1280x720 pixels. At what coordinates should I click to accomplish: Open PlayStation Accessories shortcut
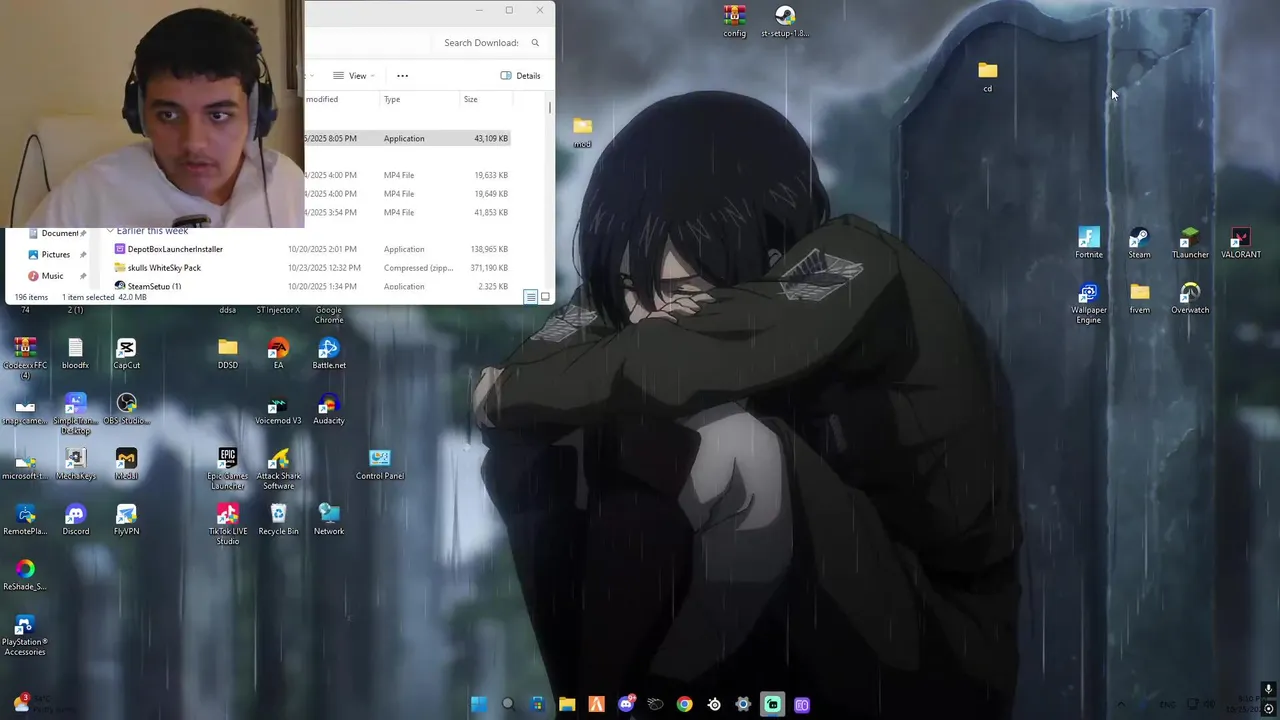[25, 635]
